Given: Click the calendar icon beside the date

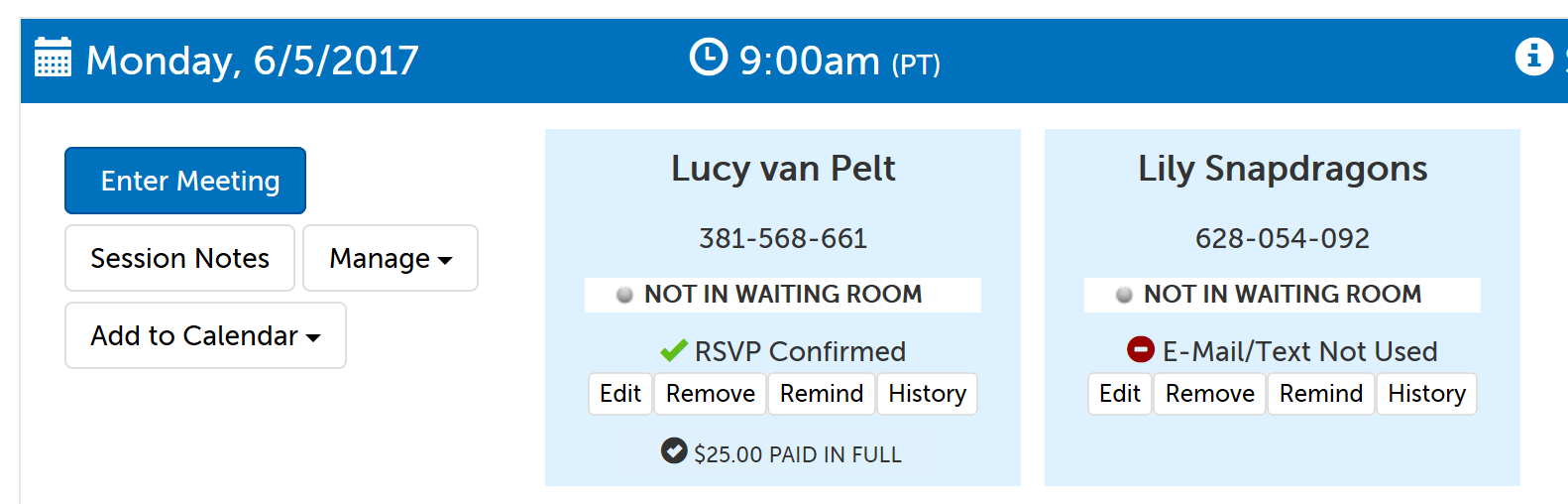Looking at the screenshot, I should 53,58.
